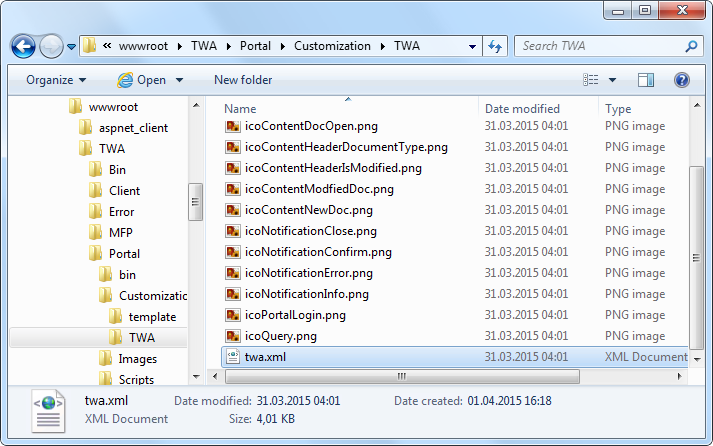Click the horizontal scrollbar thumb of file list
Screen dimensions: 713x446
click(x=402, y=376)
